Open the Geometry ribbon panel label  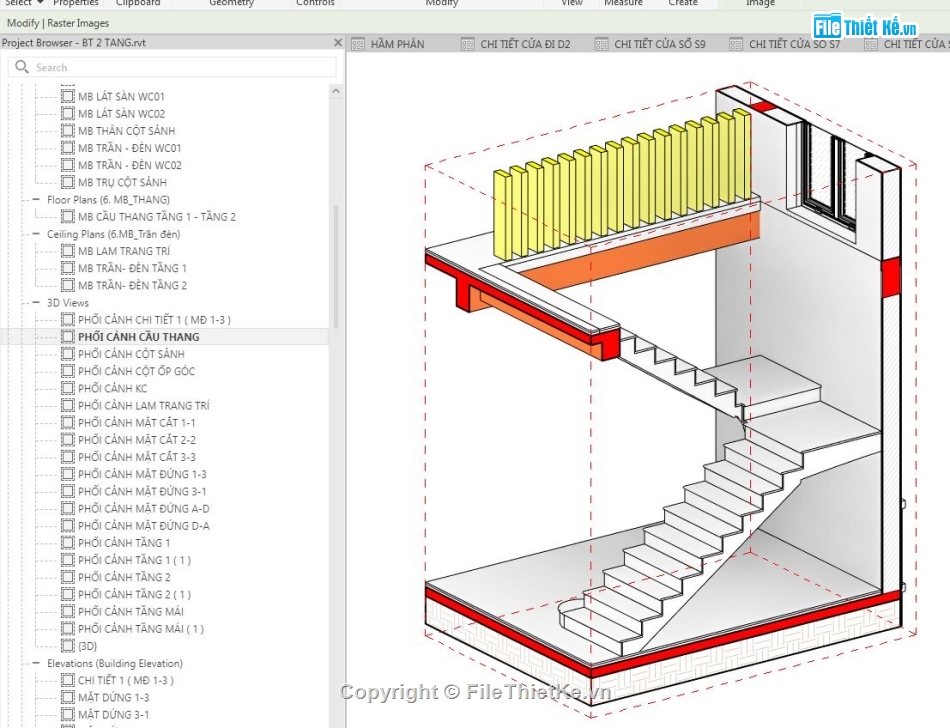[231, 3]
